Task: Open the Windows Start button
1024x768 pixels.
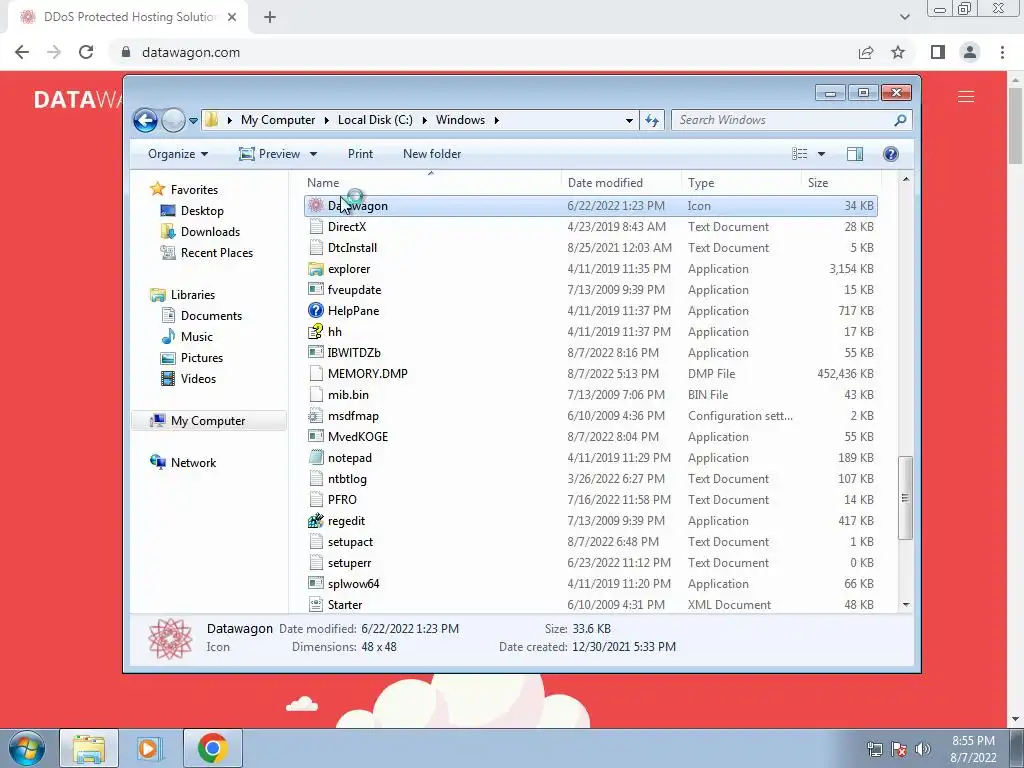Action: (x=27, y=748)
